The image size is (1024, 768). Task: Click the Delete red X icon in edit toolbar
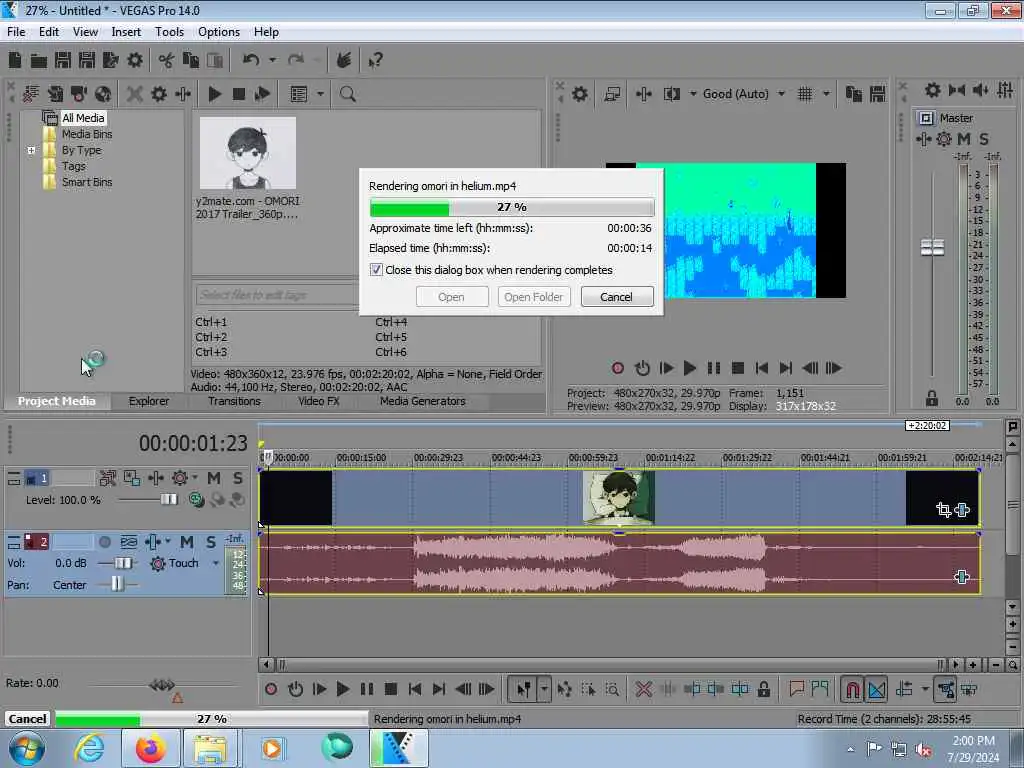(644, 689)
